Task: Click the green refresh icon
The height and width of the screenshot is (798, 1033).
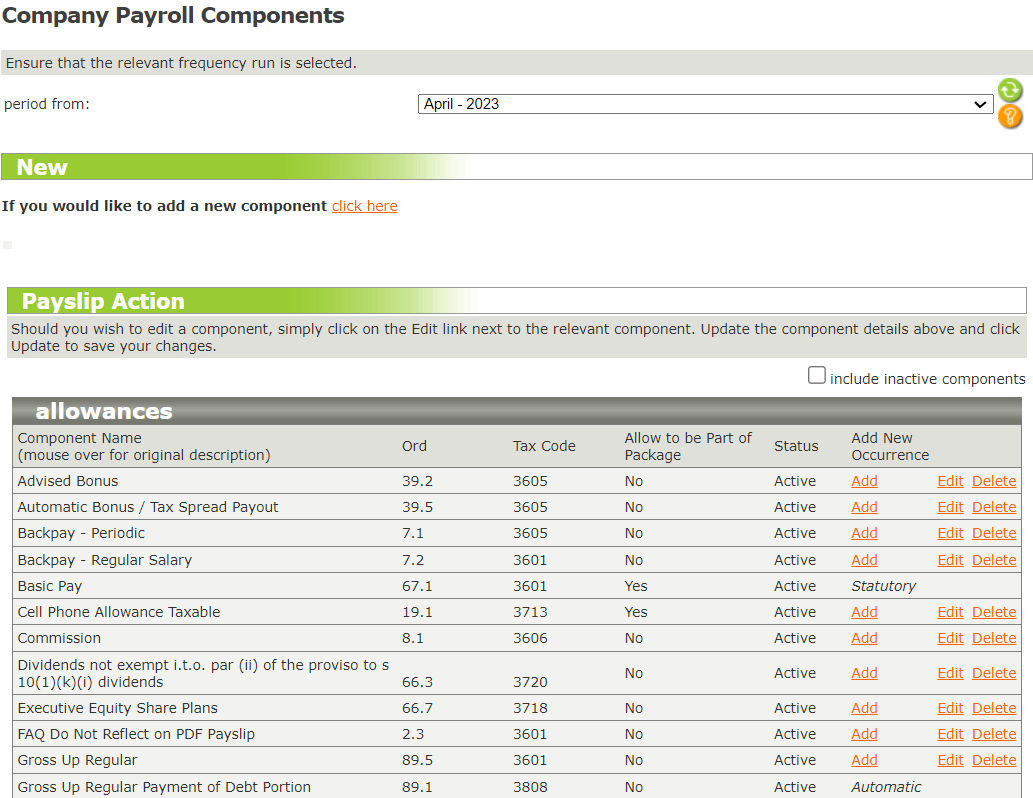Action: (x=1010, y=91)
